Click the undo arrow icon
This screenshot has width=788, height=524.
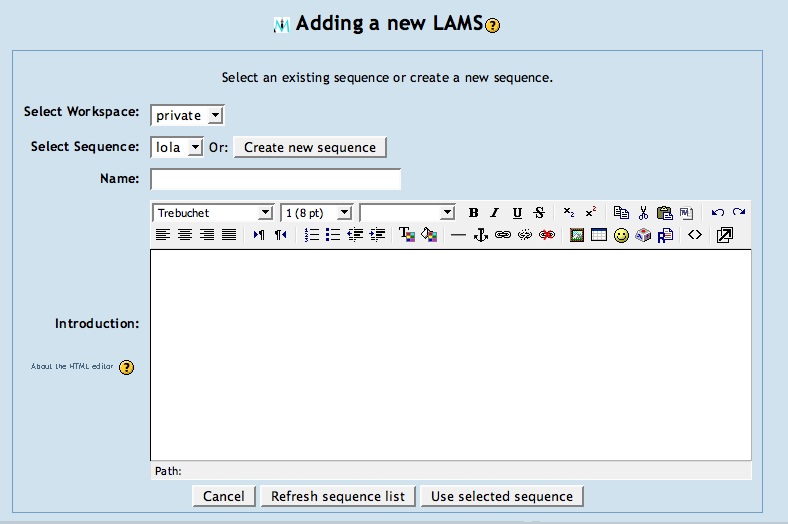[x=717, y=213]
